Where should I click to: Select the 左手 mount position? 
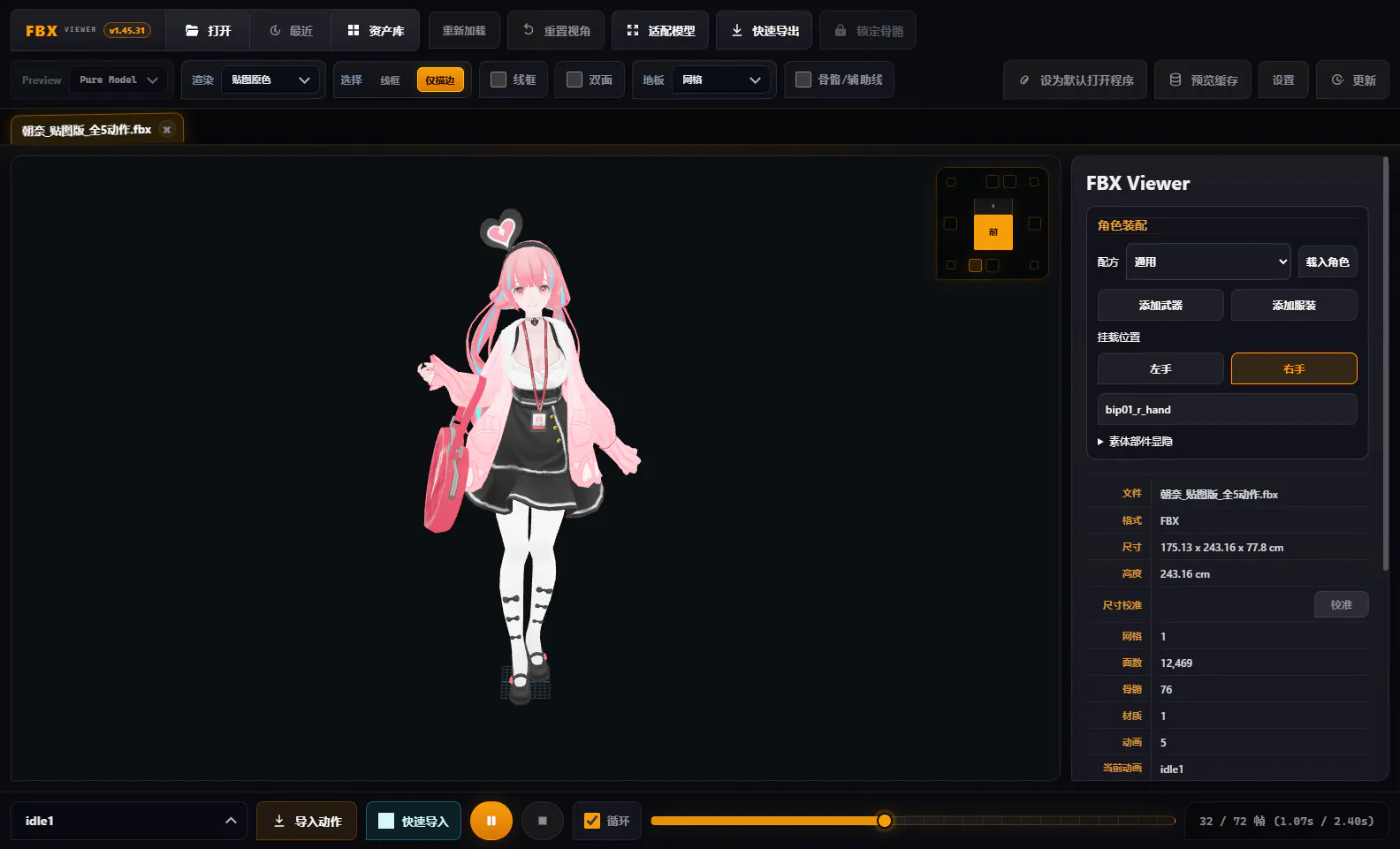[x=1160, y=368]
